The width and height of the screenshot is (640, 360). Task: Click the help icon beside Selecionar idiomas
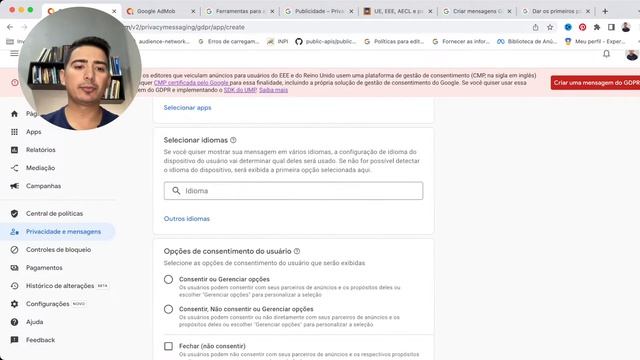233,140
